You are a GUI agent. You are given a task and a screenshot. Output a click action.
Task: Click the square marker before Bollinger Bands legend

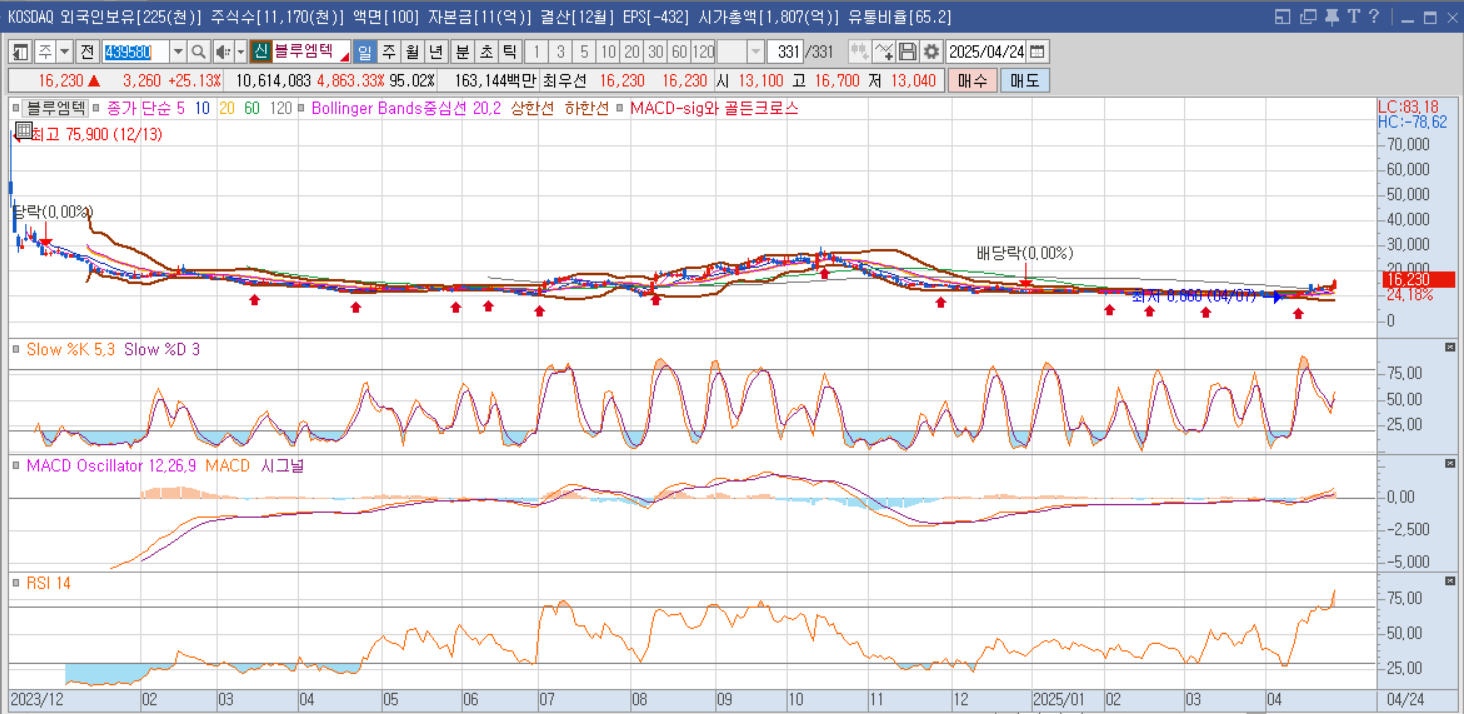[302, 108]
